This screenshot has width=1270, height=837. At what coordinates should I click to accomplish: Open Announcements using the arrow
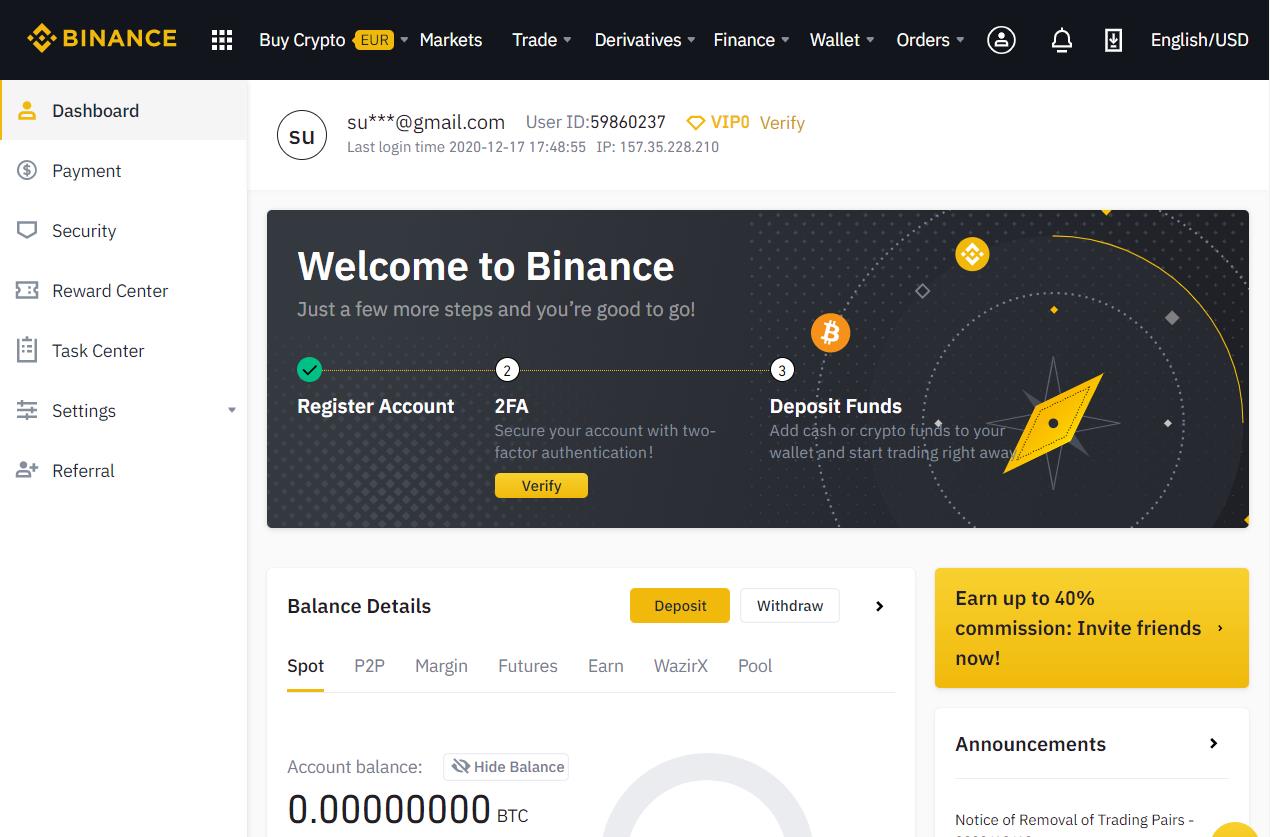click(x=1214, y=743)
